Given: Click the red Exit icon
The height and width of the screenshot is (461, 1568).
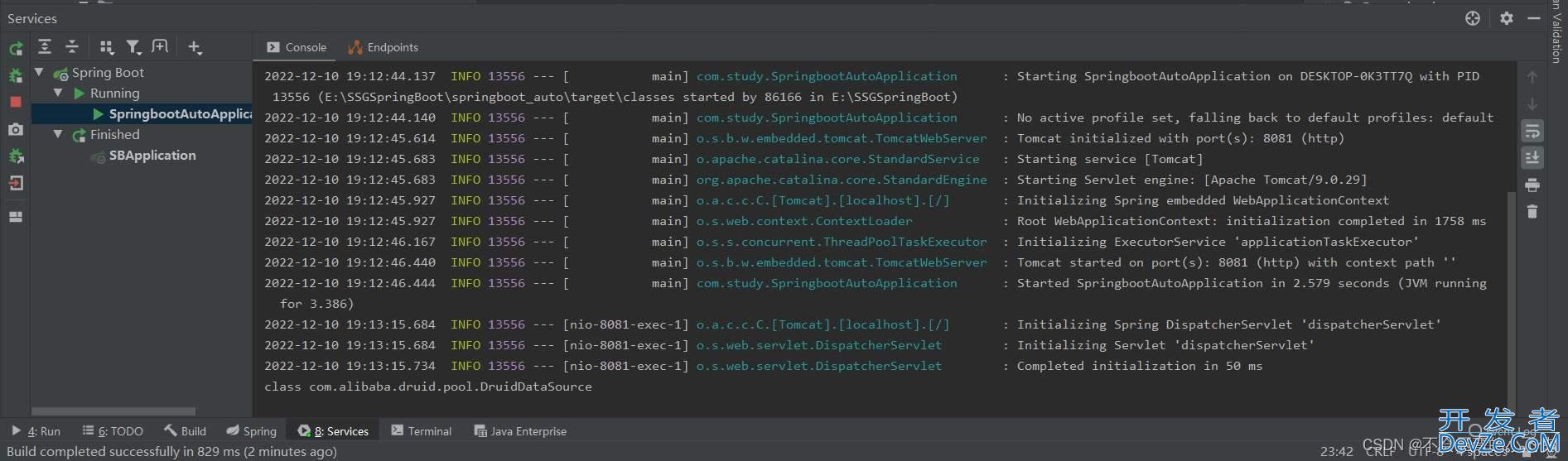Looking at the screenshot, I should pos(15,183).
